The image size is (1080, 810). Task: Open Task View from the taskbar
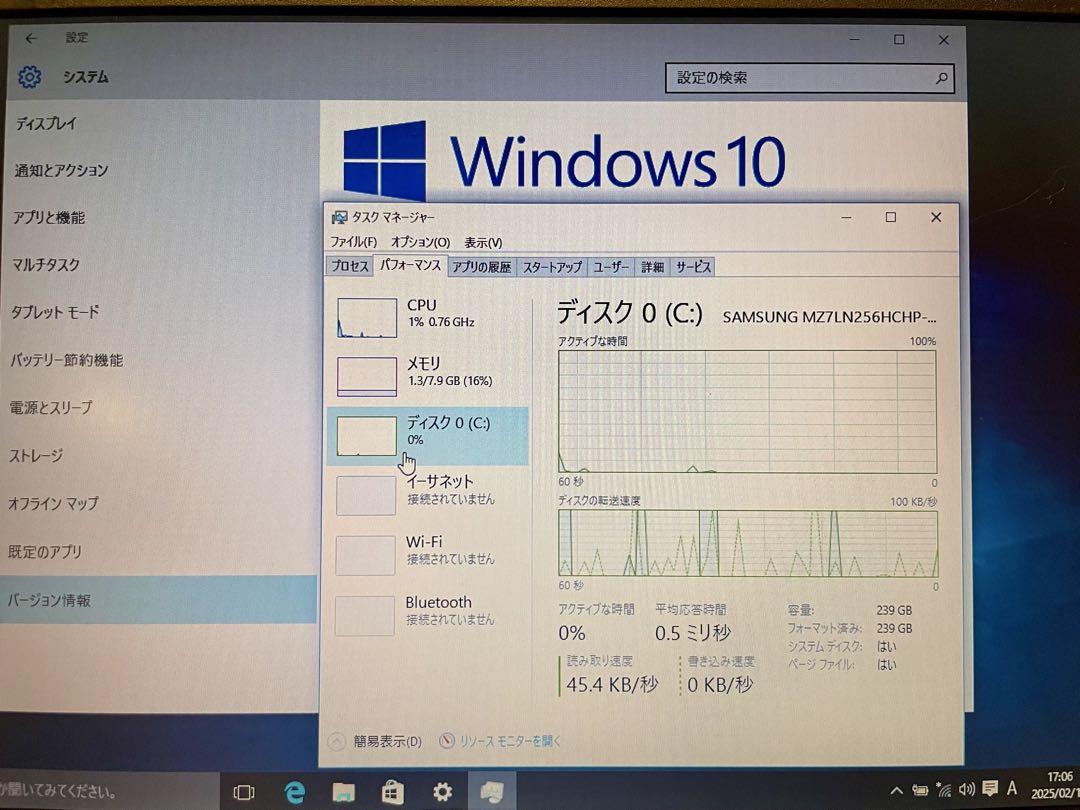pos(244,792)
